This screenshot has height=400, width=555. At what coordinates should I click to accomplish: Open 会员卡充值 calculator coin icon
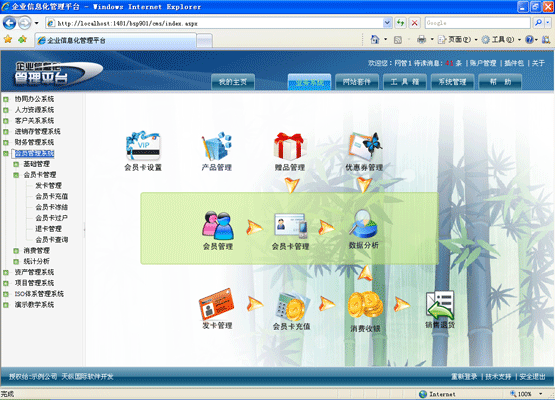pyautogui.click(x=292, y=305)
